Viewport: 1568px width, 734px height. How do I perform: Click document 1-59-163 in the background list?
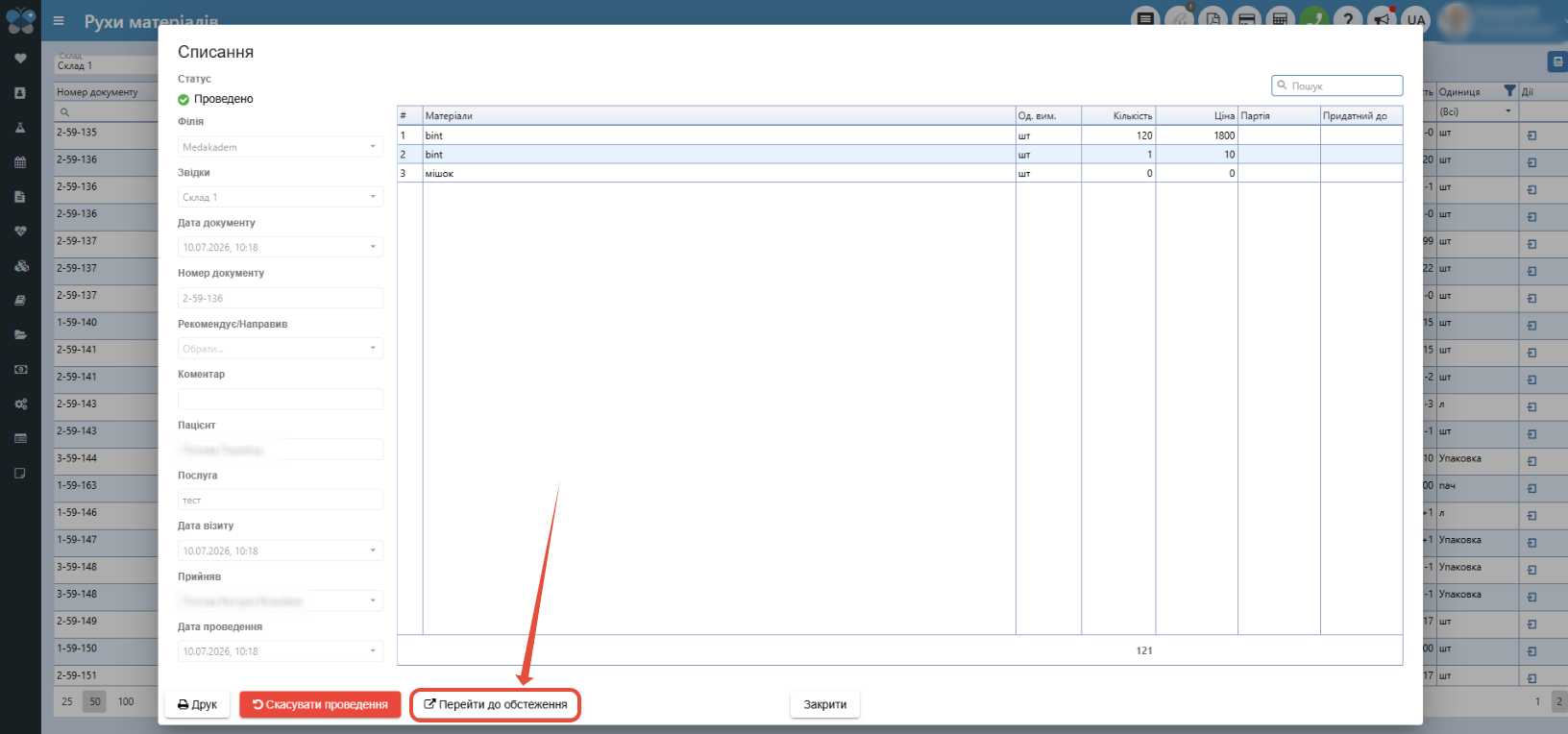pos(77,485)
